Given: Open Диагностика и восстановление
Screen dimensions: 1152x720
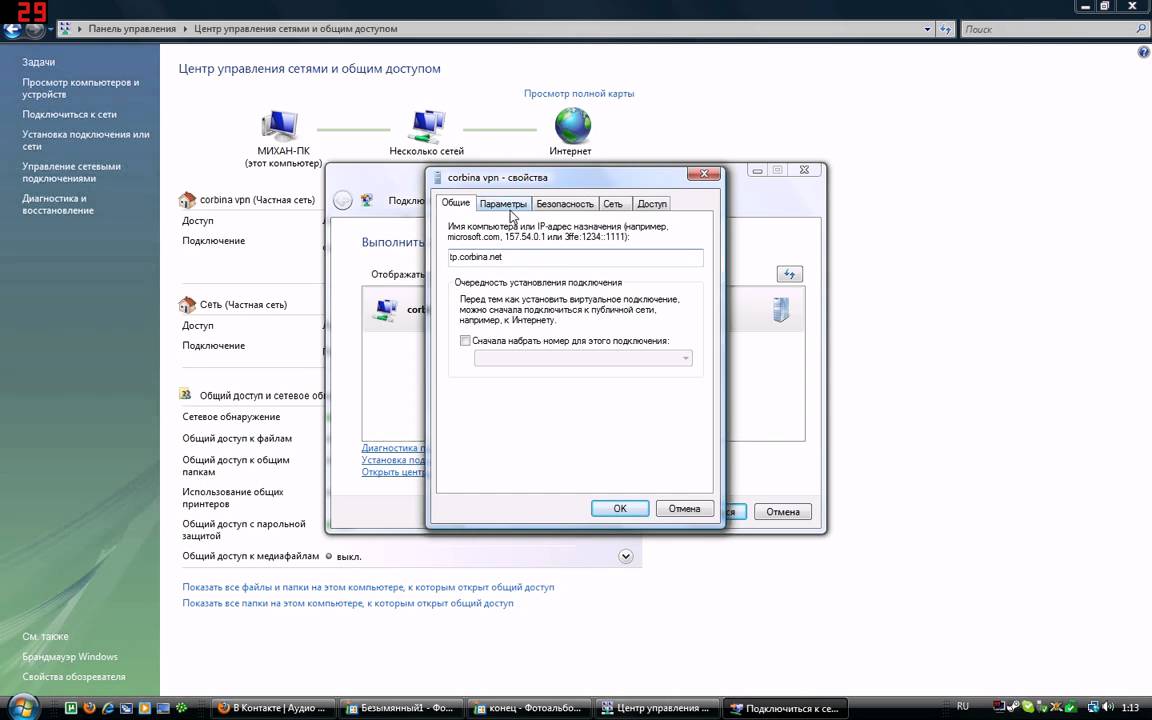Looking at the screenshot, I should click(58, 204).
